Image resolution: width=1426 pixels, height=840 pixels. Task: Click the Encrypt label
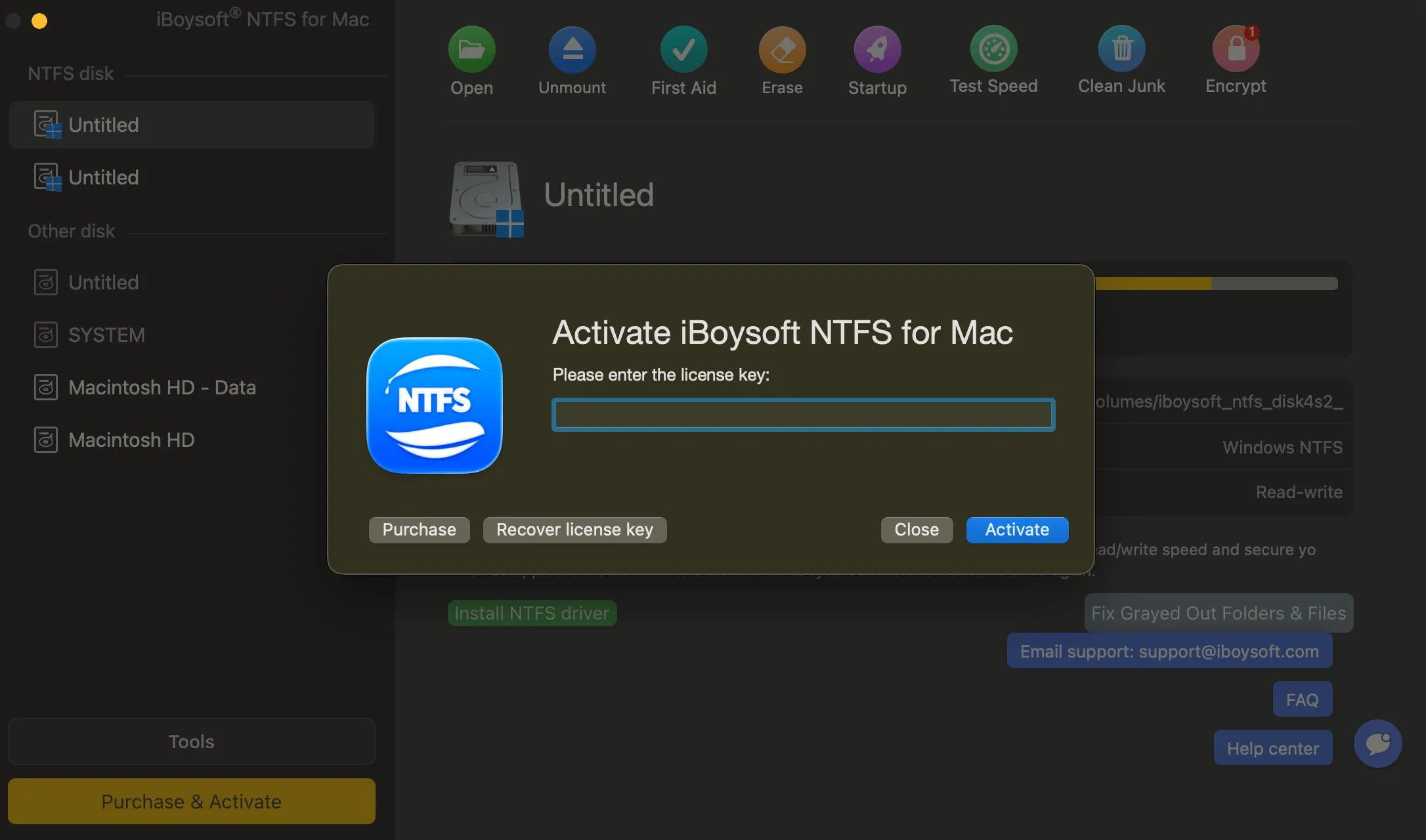coord(1236,87)
